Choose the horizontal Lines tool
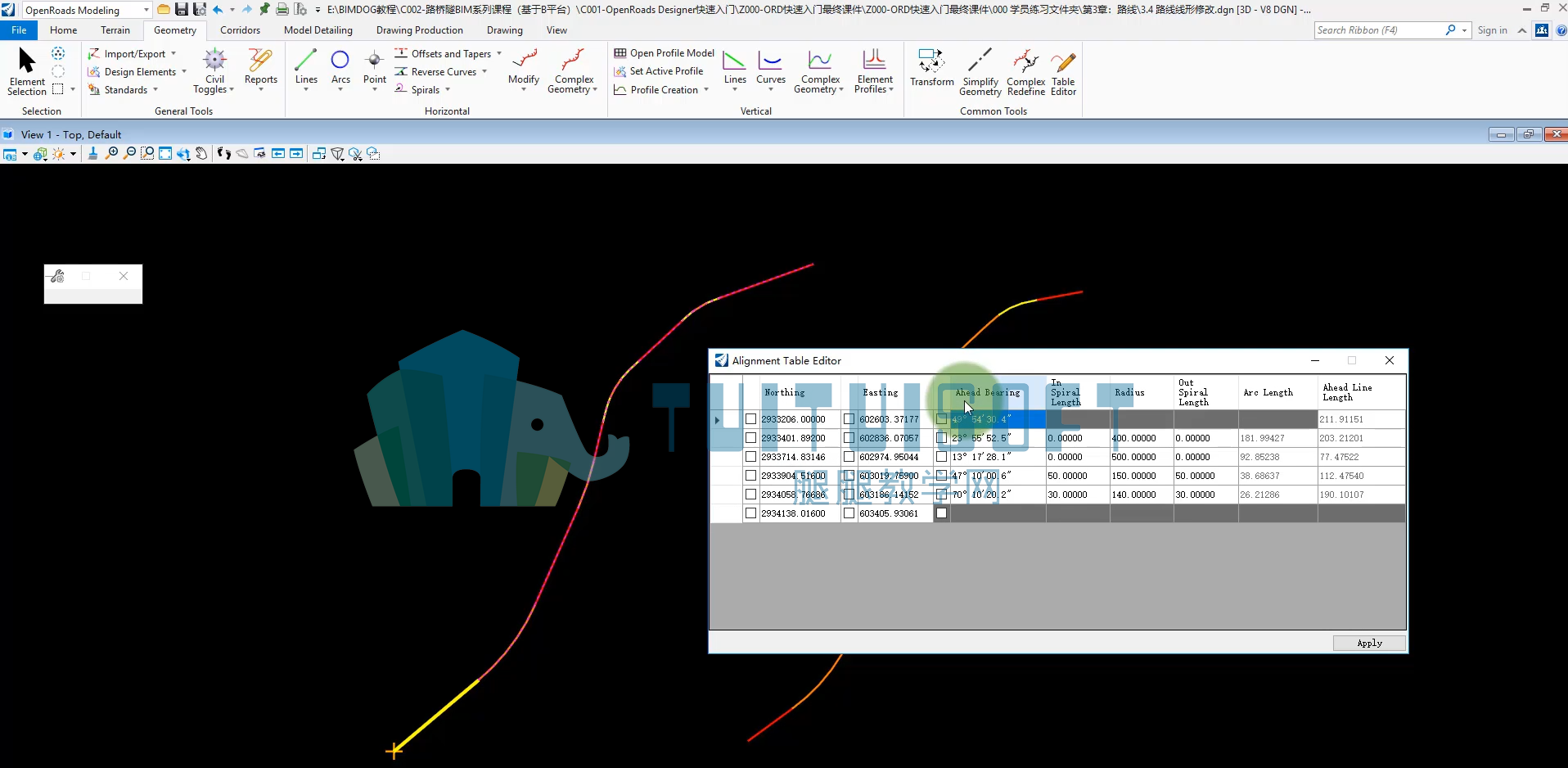The height and width of the screenshot is (768, 1568). (x=306, y=69)
